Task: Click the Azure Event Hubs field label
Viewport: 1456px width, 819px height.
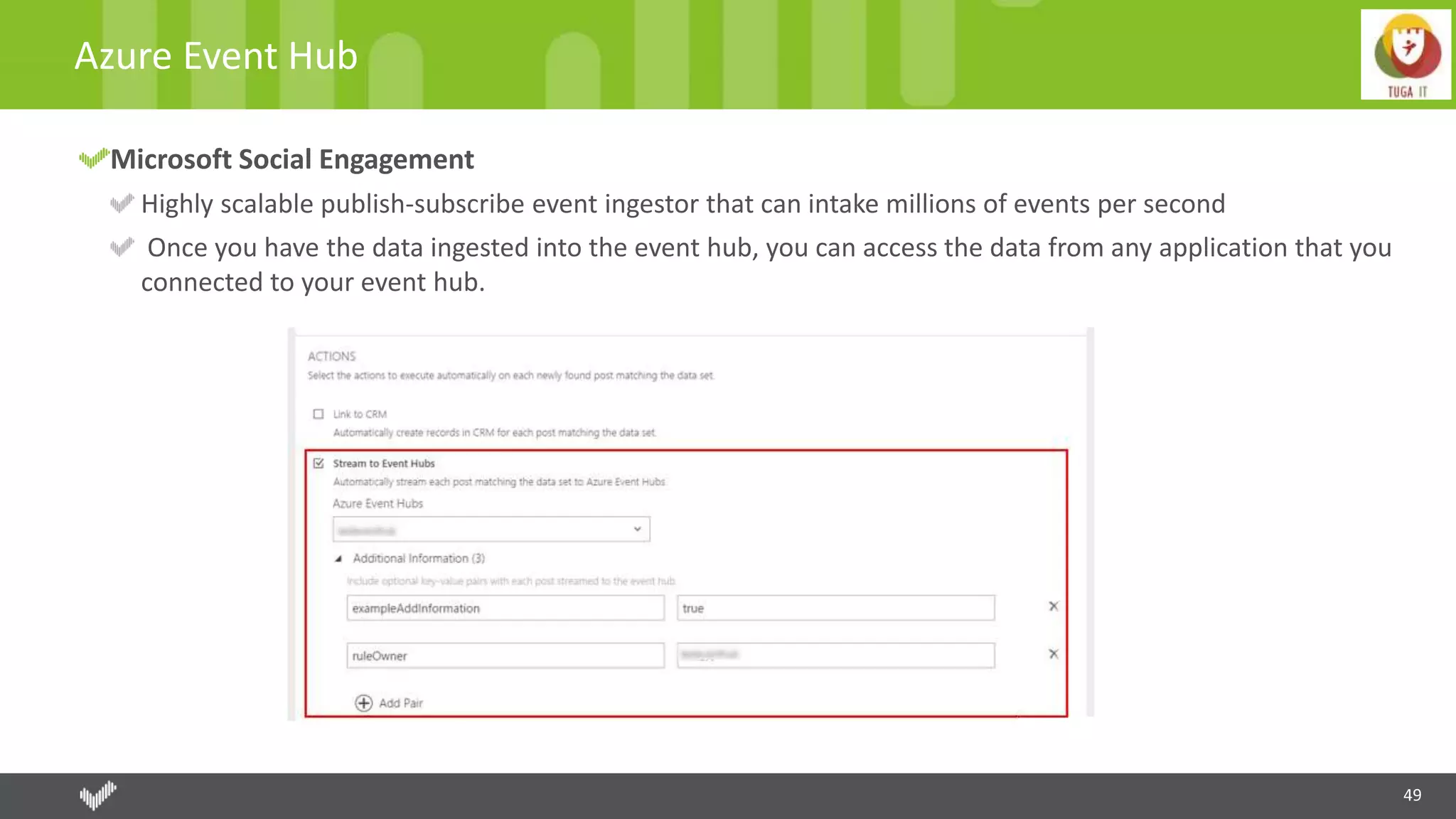Action: tap(378, 503)
